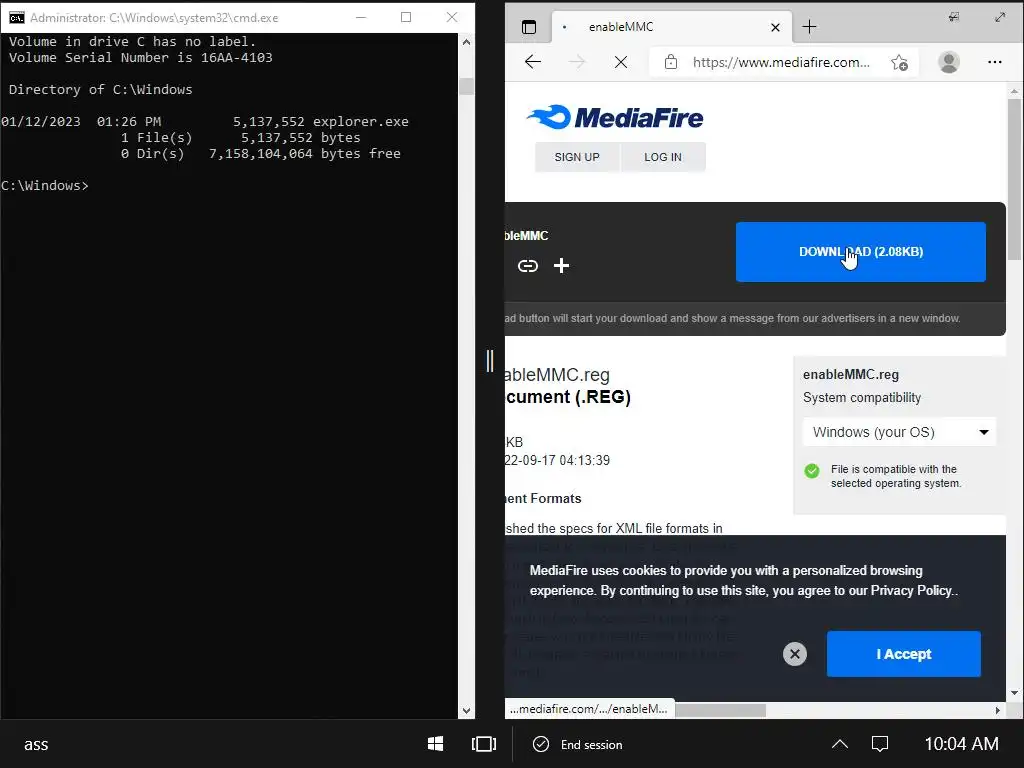The image size is (1024, 768).
Task: Add page to favorites with the star icon
Action: click(x=899, y=62)
